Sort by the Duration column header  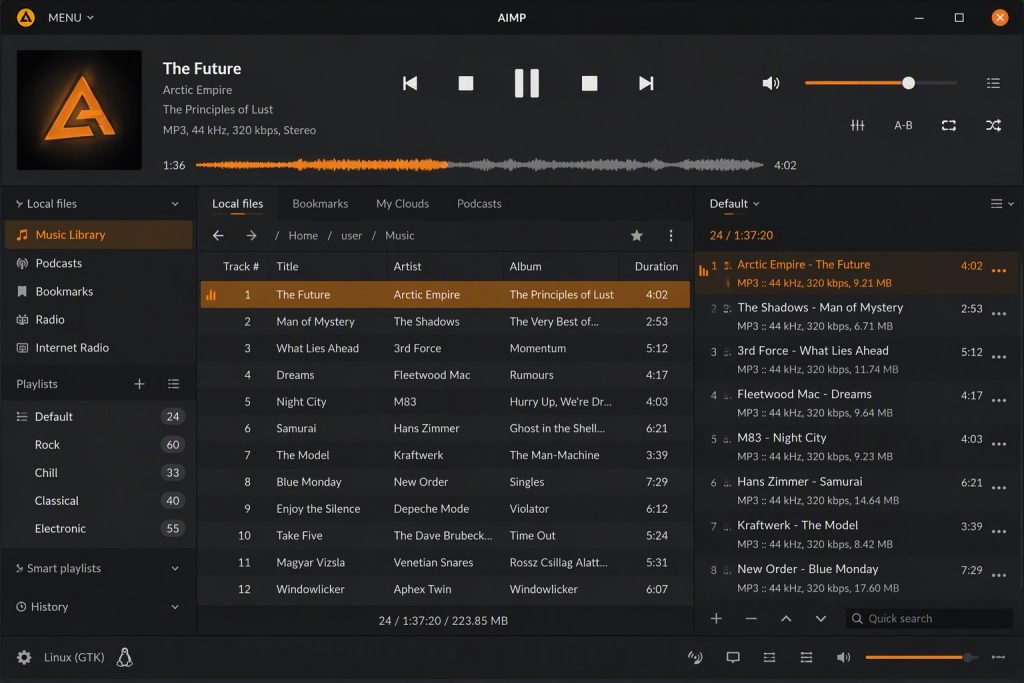click(x=656, y=266)
